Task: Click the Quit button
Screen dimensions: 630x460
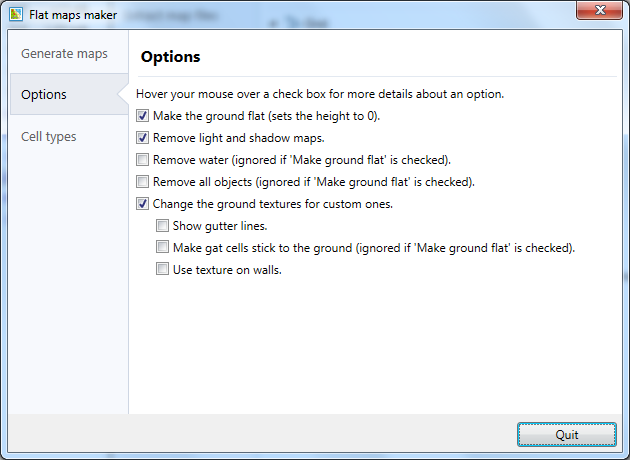Action: pyautogui.click(x=567, y=434)
